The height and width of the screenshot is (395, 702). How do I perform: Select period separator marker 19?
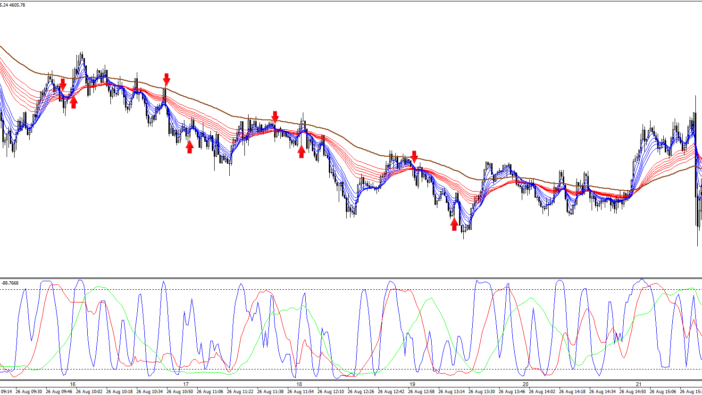[x=412, y=384]
